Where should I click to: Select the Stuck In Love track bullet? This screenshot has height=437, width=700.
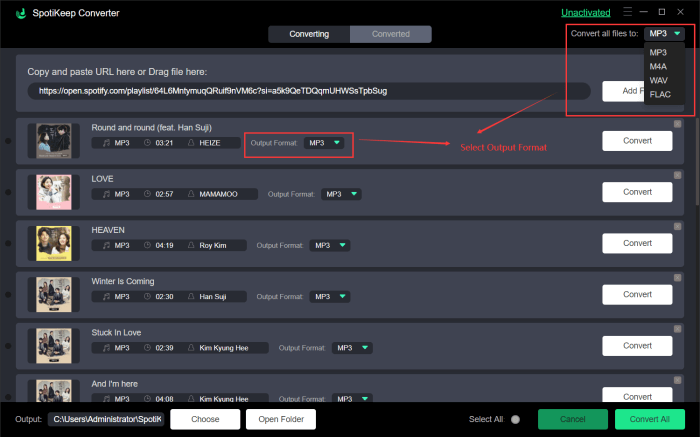pos(8,346)
